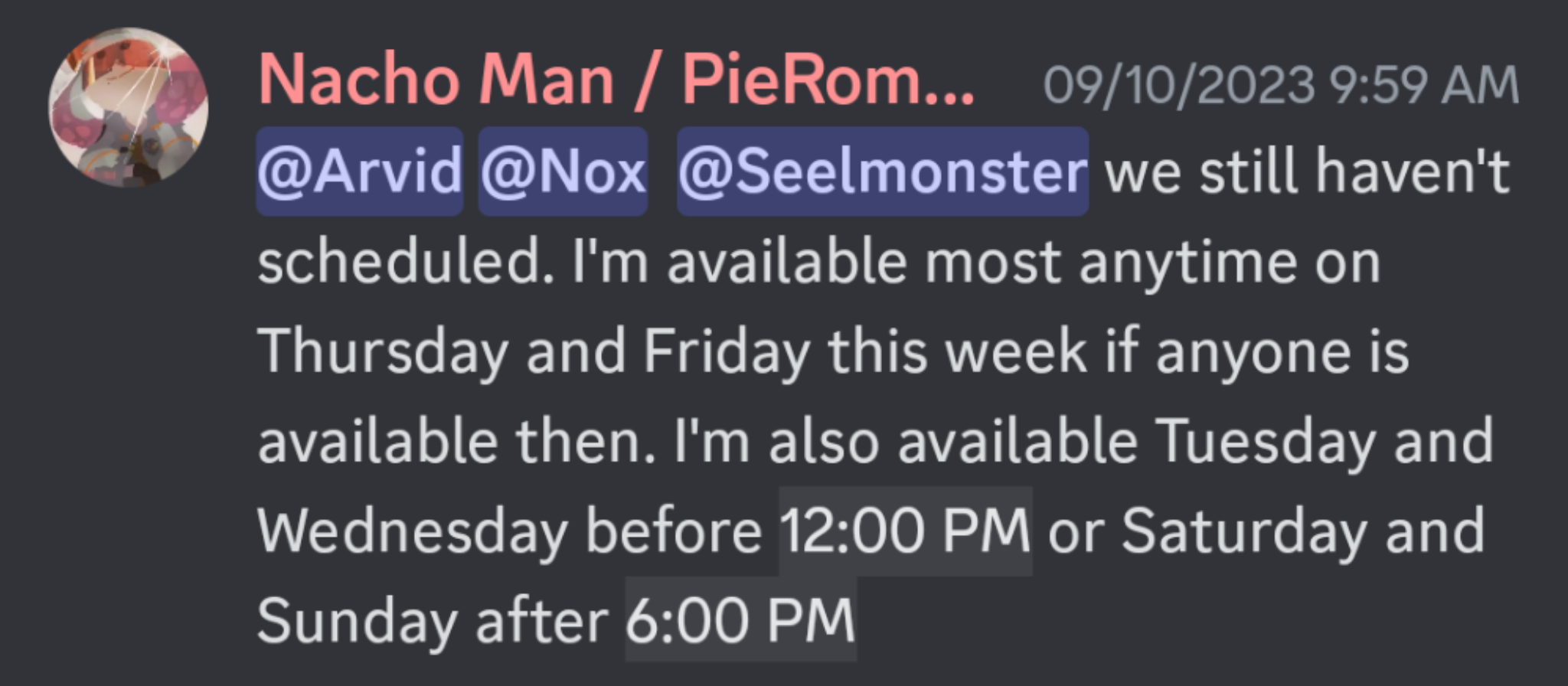Click the word "before" in the message
Viewport: 1568px width, 686px height.
(x=673, y=531)
